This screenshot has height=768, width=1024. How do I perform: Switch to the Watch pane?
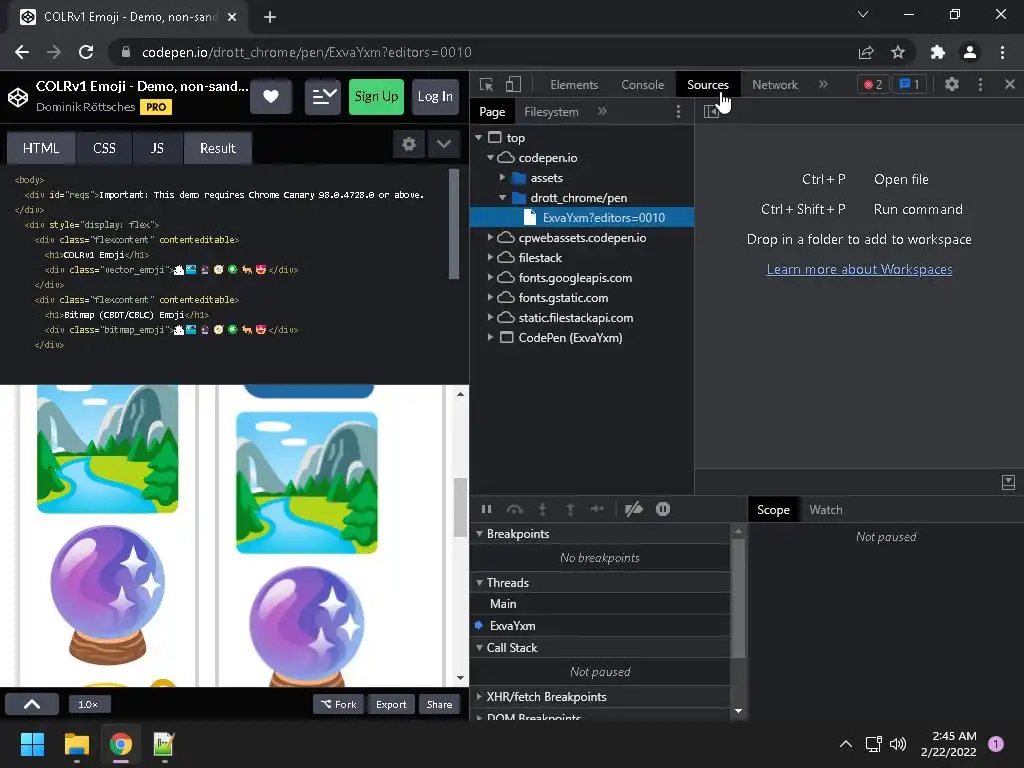coord(825,510)
